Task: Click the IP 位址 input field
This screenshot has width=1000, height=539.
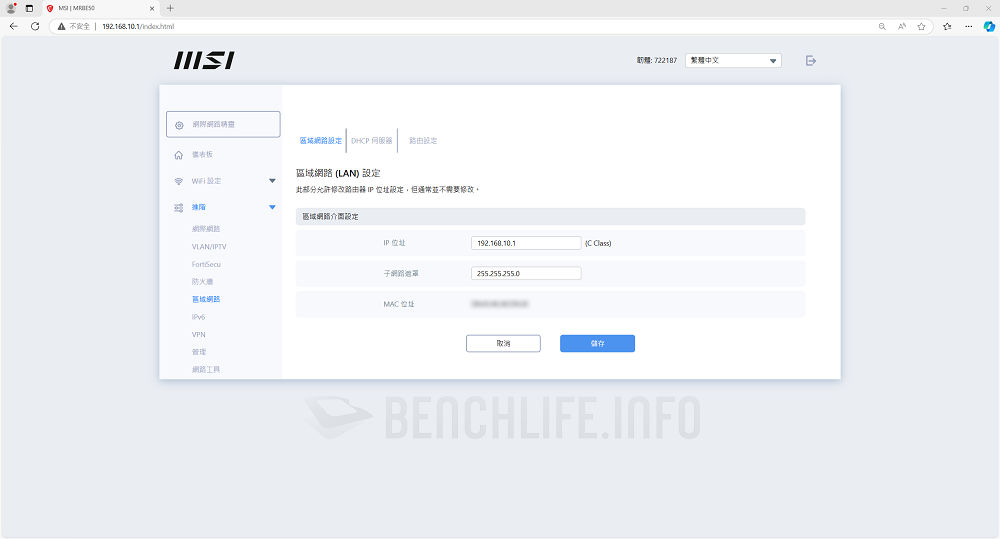Action: point(526,243)
